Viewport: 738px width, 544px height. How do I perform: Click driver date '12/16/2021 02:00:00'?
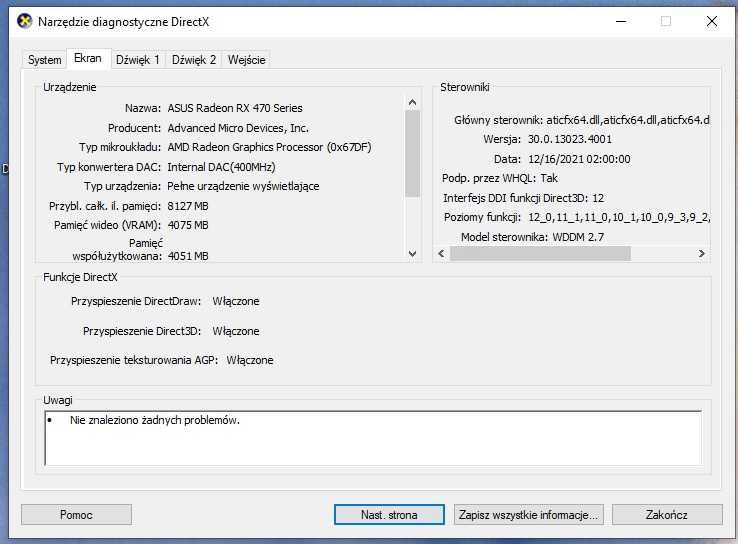pos(579,159)
